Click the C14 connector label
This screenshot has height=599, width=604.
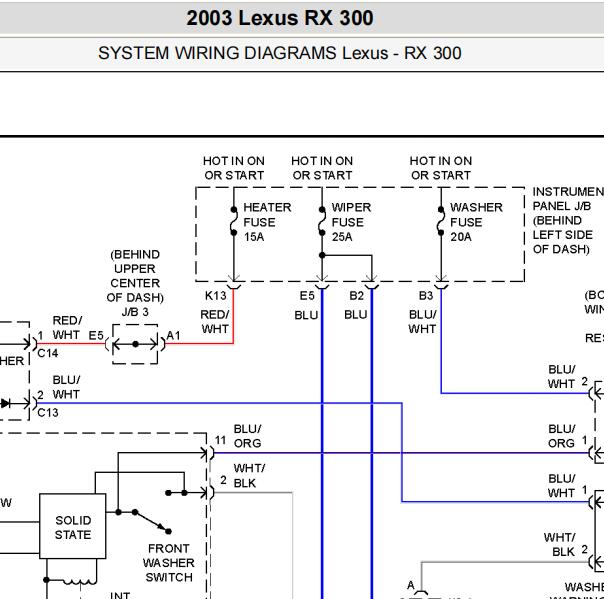(x=48, y=353)
